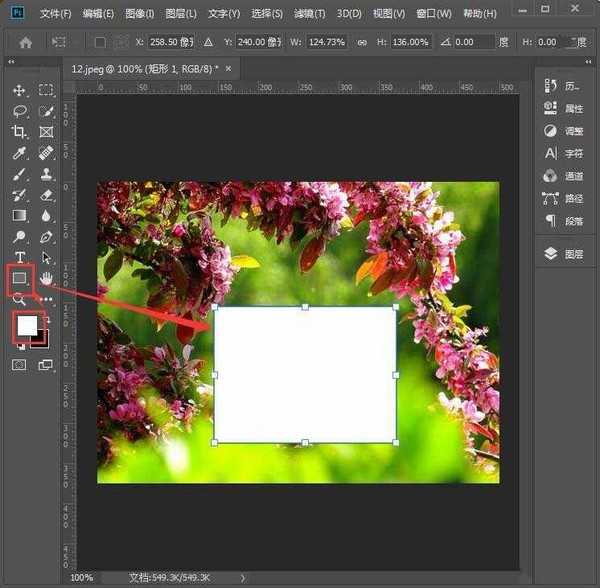The image size is (600, 588).
Task: Open the 历史 history panel button
Action: (564, 87)
